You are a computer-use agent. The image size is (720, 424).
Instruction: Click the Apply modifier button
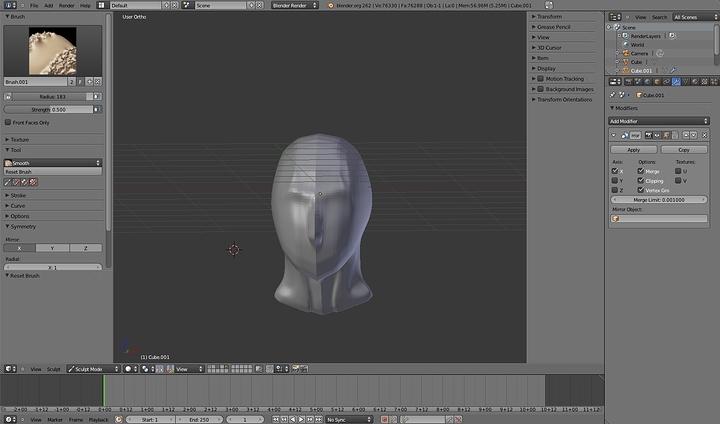point(633,149)
